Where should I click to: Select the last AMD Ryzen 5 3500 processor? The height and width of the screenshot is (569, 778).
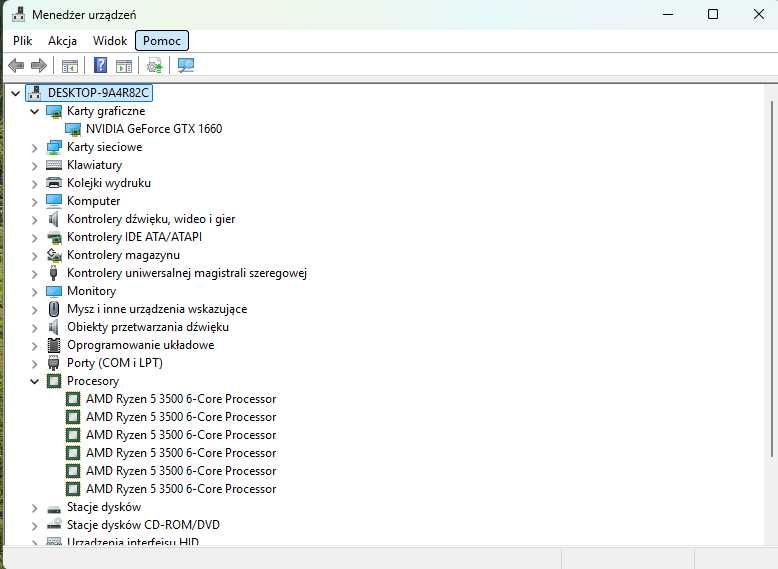(181, 489)
